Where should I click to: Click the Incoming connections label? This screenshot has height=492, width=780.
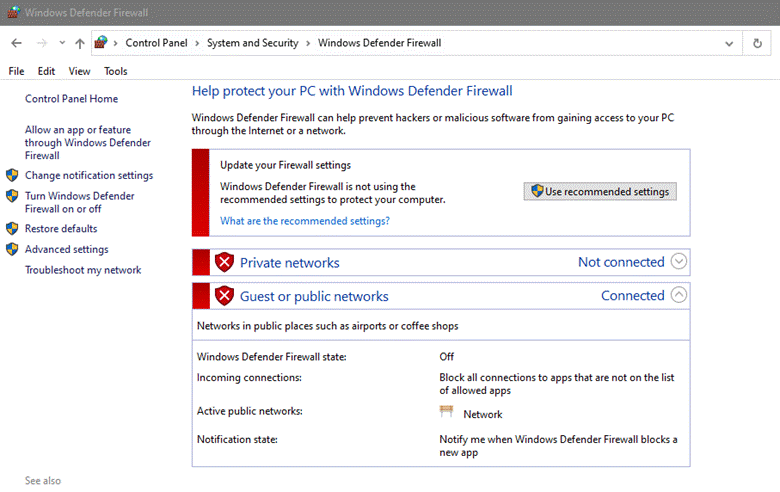(x=249, y=378)
